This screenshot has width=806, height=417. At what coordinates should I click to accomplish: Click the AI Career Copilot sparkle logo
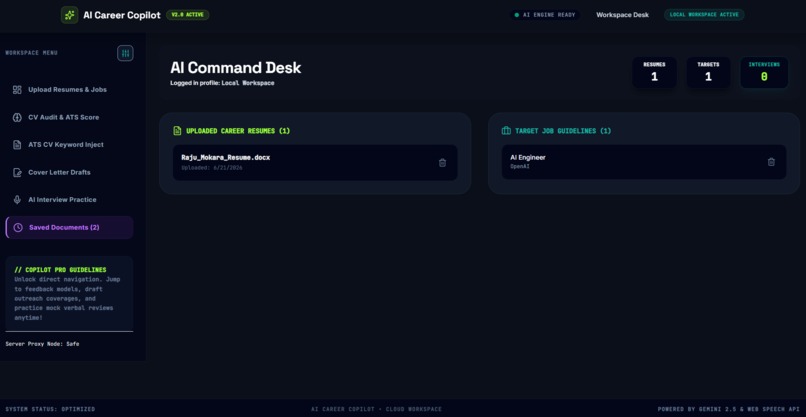(x=69, y=15)
